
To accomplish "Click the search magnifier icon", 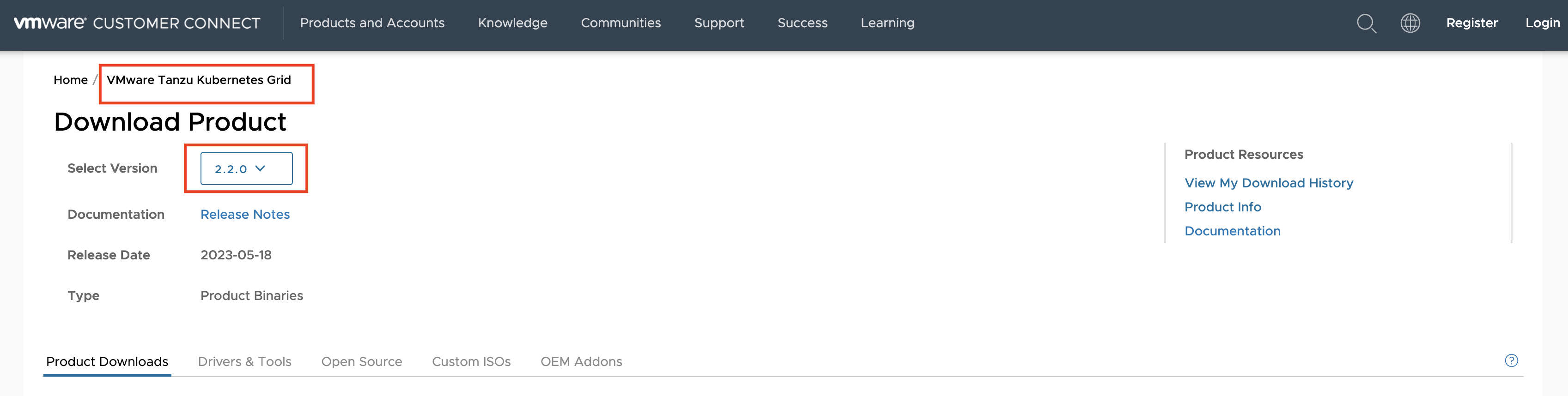I will (1366, 23).
